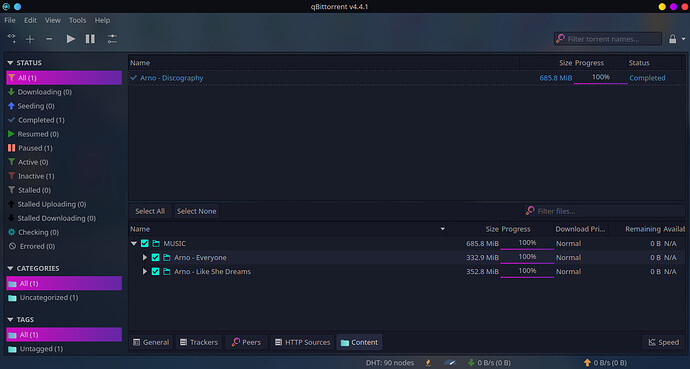This screenshot has height=369, width=690.
Task: Collapse the TAGS section
Action: [10, 319]
